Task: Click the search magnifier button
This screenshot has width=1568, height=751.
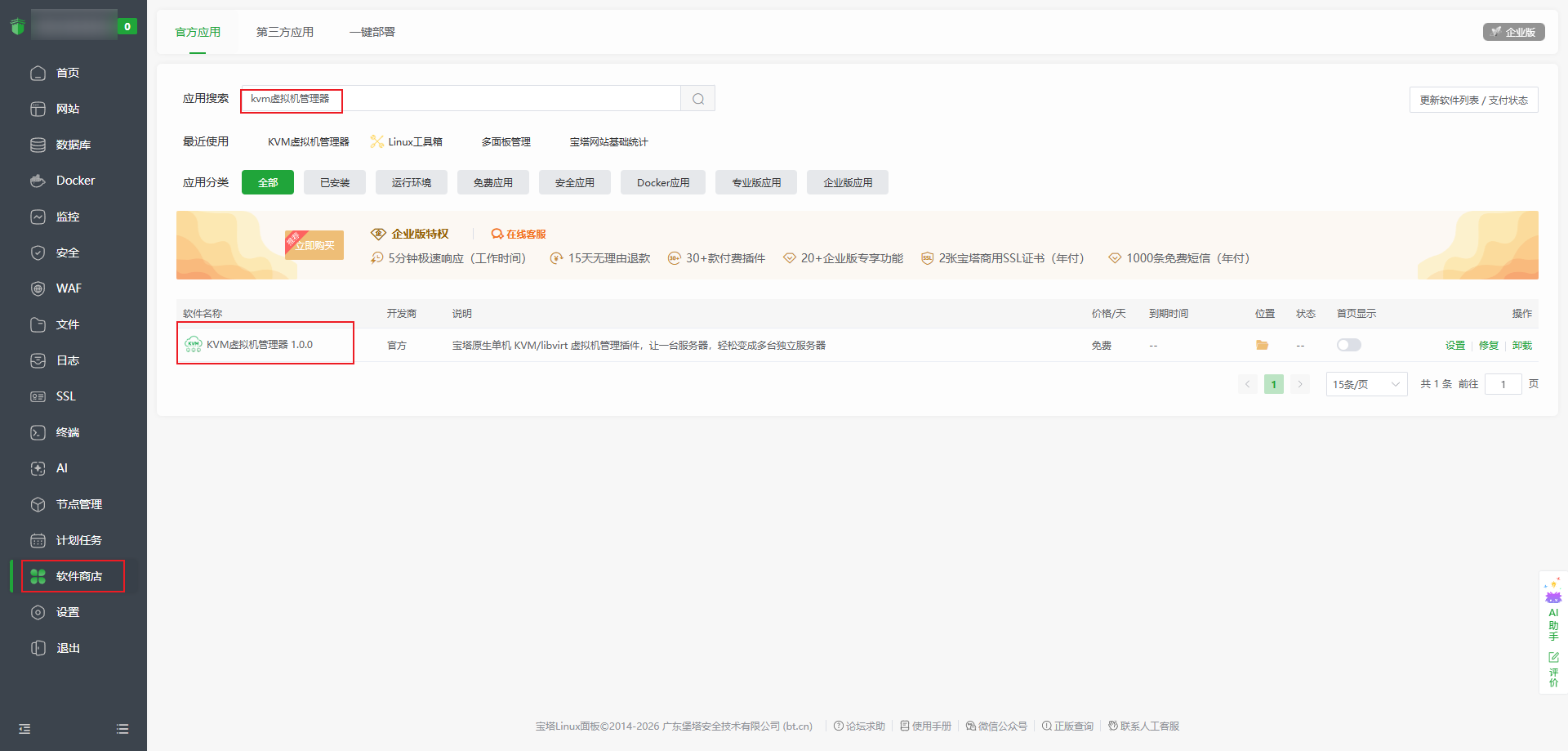Action: click(698, 99)
